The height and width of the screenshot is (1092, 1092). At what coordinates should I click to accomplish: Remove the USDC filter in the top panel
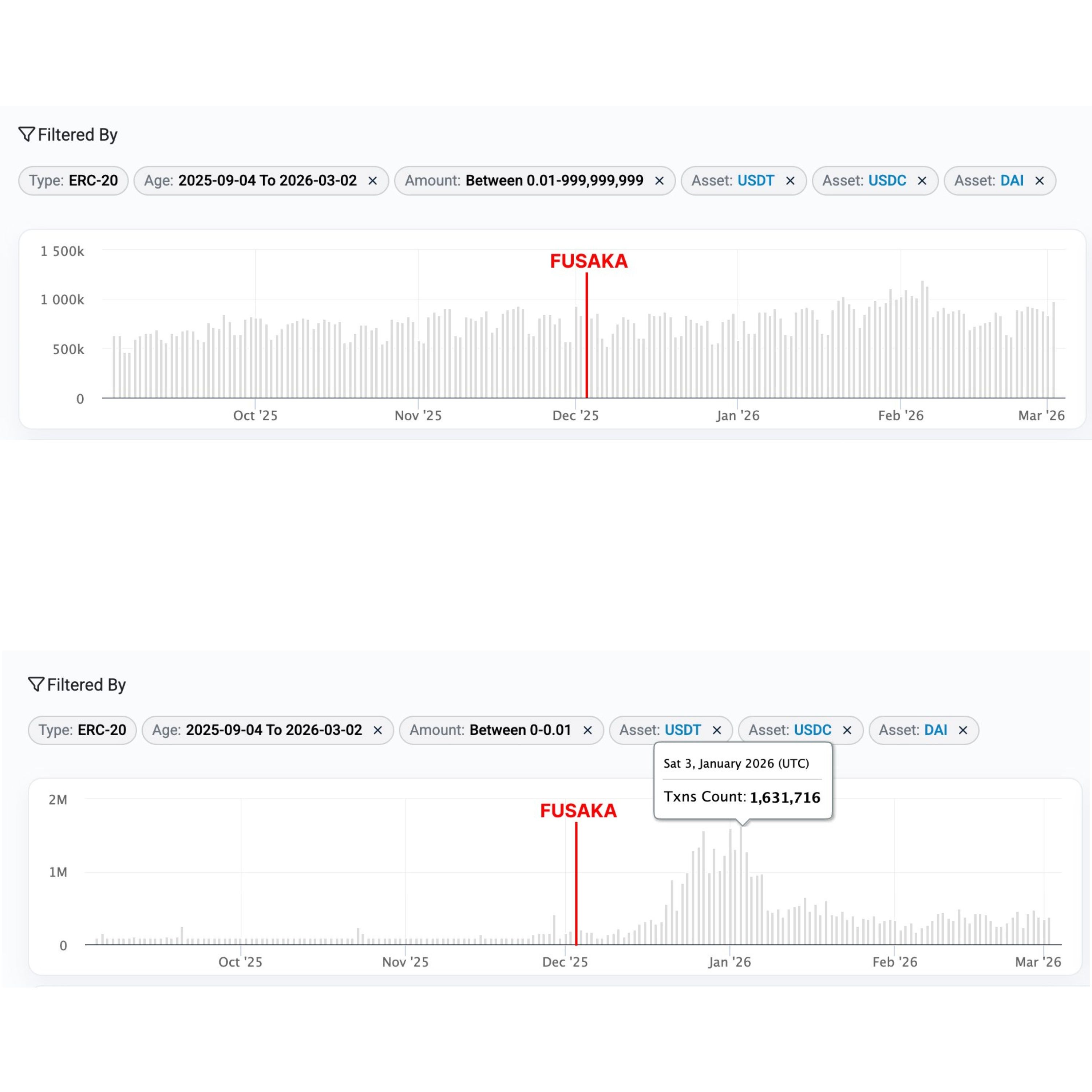click(x=922, y=181)
